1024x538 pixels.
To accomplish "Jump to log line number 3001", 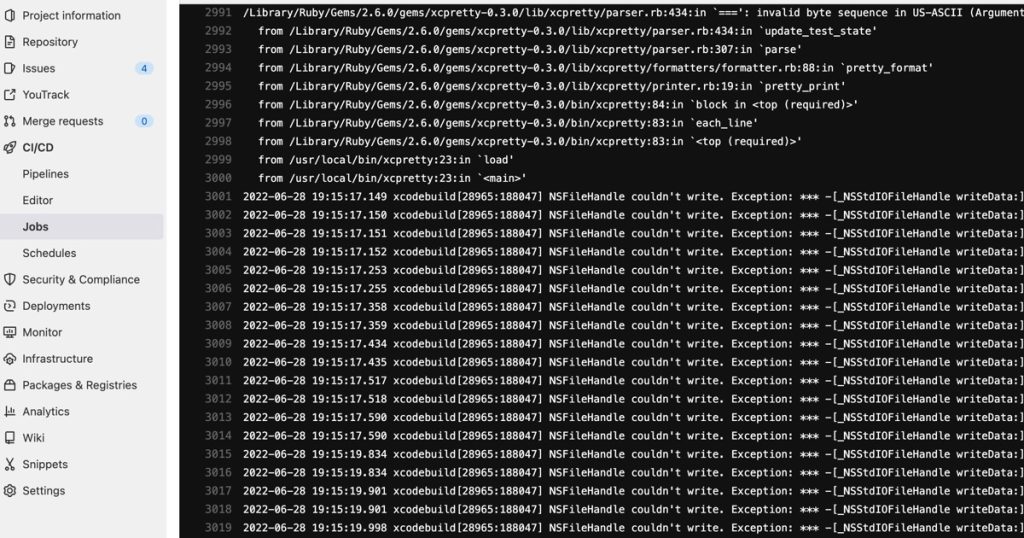I will [217, 197].
